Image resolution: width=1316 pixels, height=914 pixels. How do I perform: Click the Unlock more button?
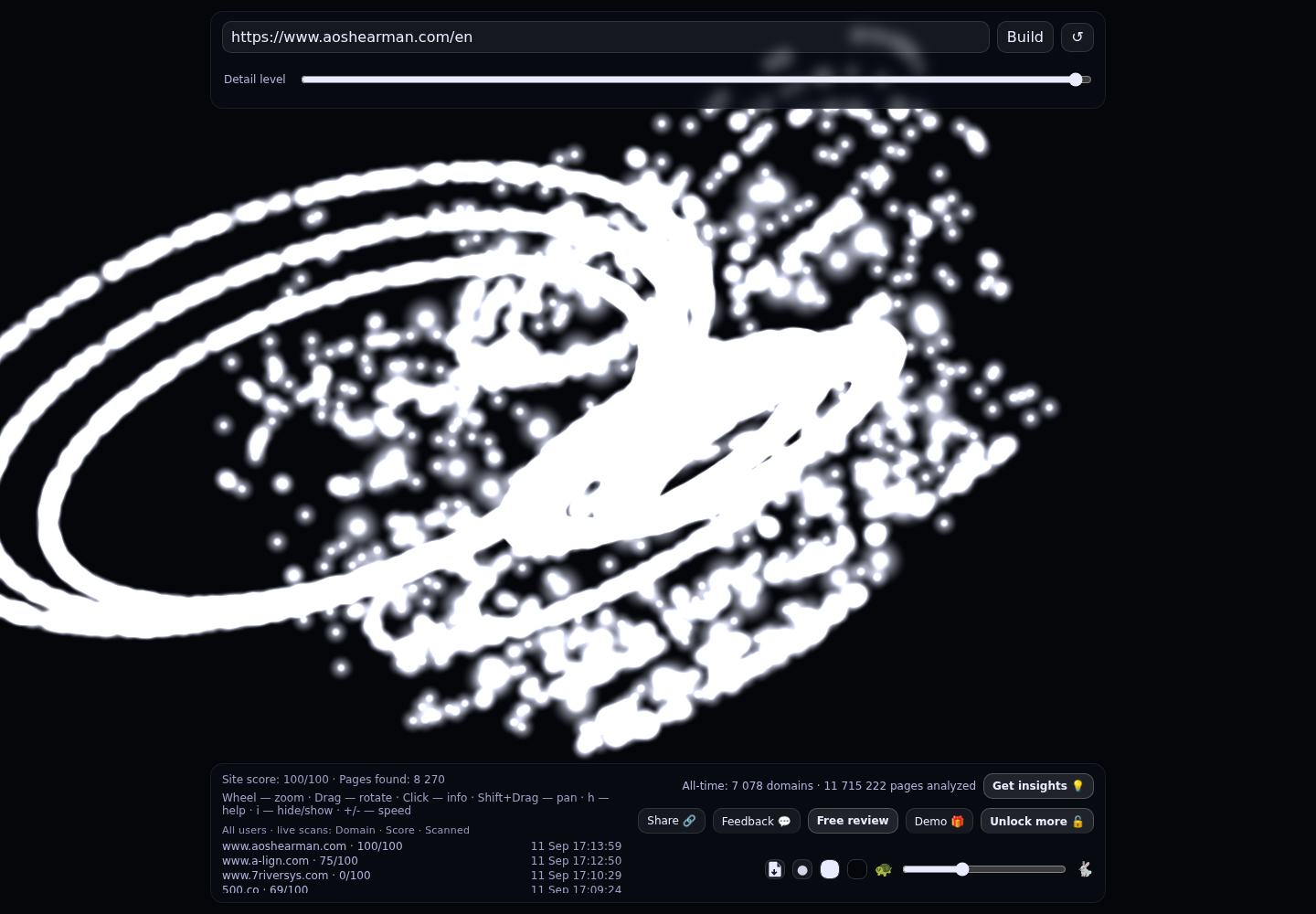point(1037,821)
